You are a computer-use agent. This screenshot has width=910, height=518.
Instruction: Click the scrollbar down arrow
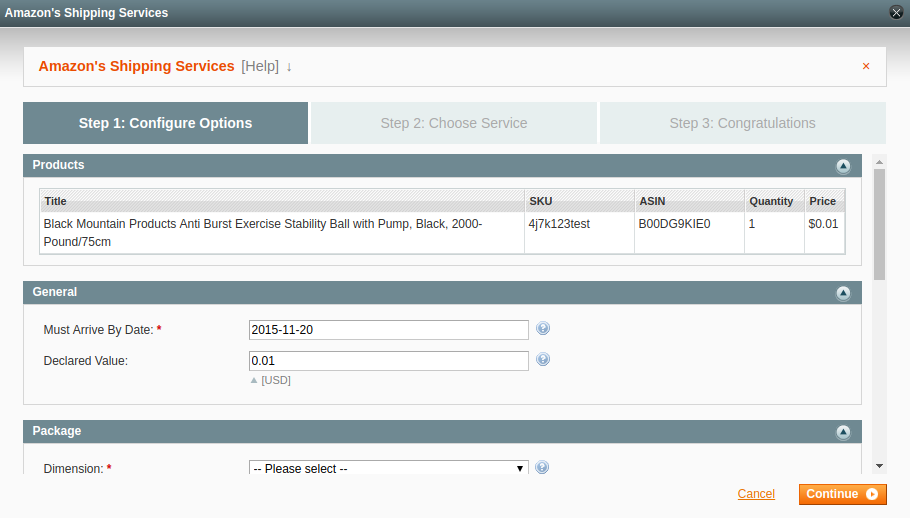pyautogui.click(x=880, y=466)
